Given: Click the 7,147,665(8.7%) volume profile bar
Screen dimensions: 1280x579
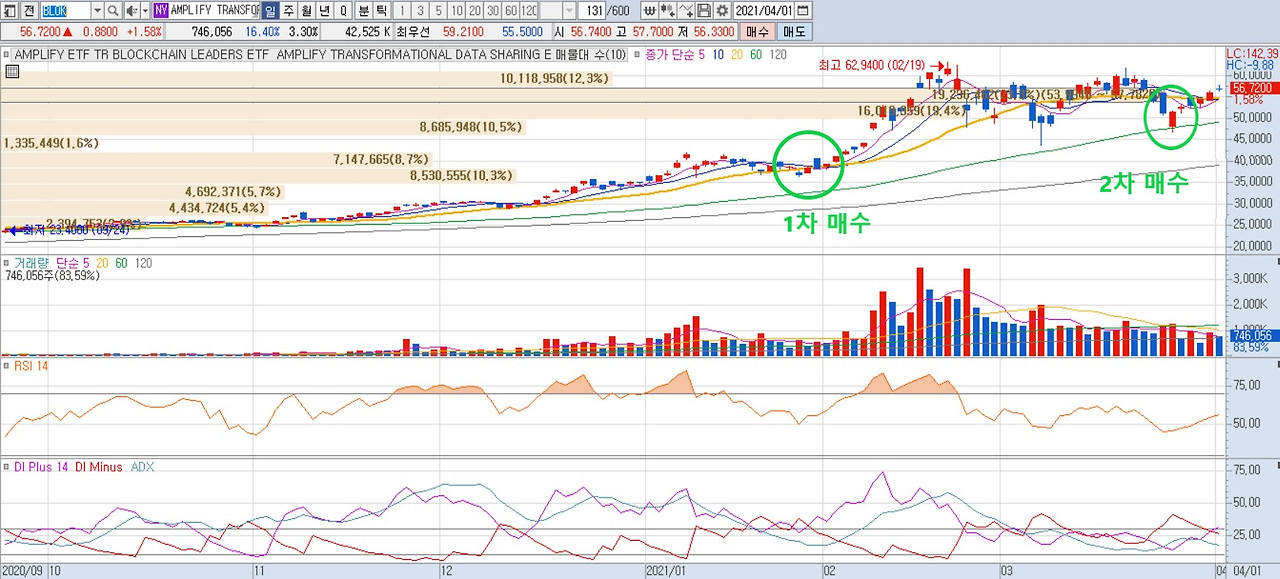Looking at the screenshot, I should [215, 159].
